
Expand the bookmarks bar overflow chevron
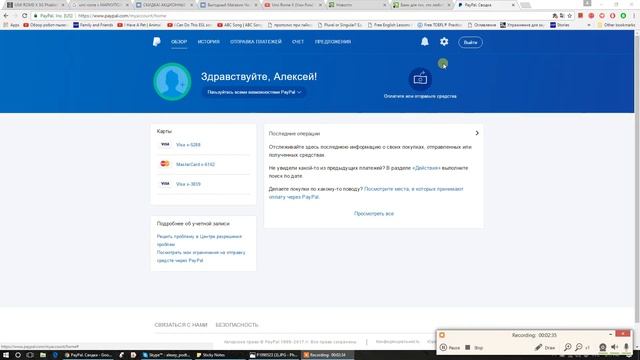(589, 25)
